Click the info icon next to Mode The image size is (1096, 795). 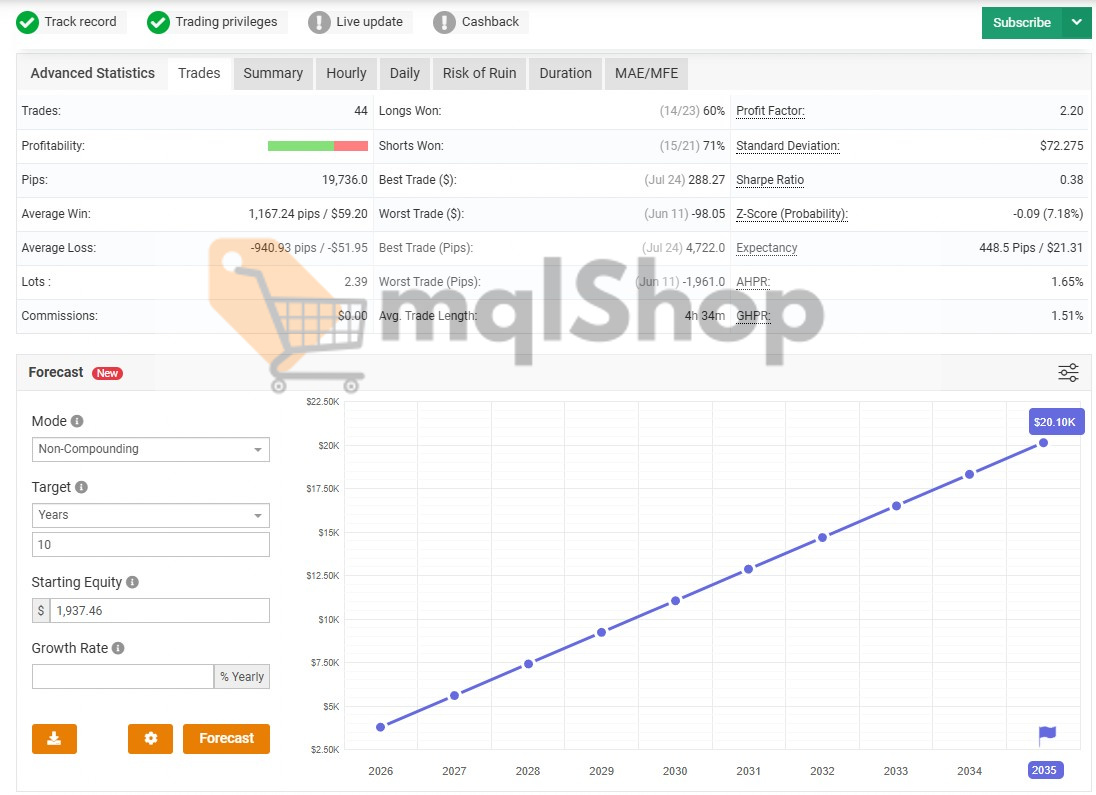[77, 422]
